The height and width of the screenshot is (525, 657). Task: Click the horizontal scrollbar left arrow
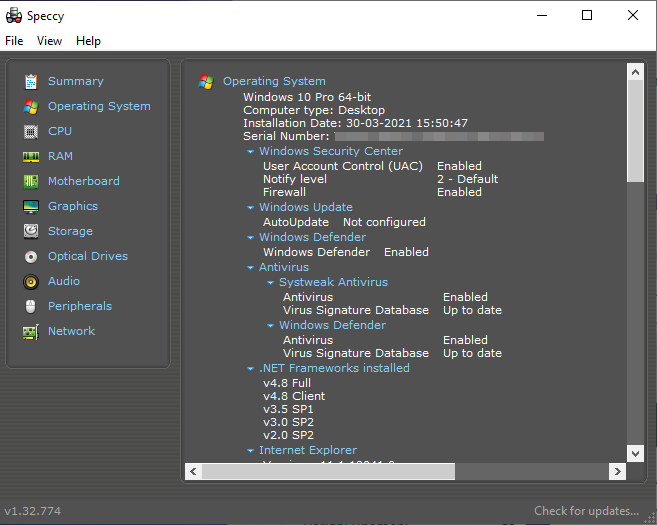pyautogui.click(x=193, y=471)
